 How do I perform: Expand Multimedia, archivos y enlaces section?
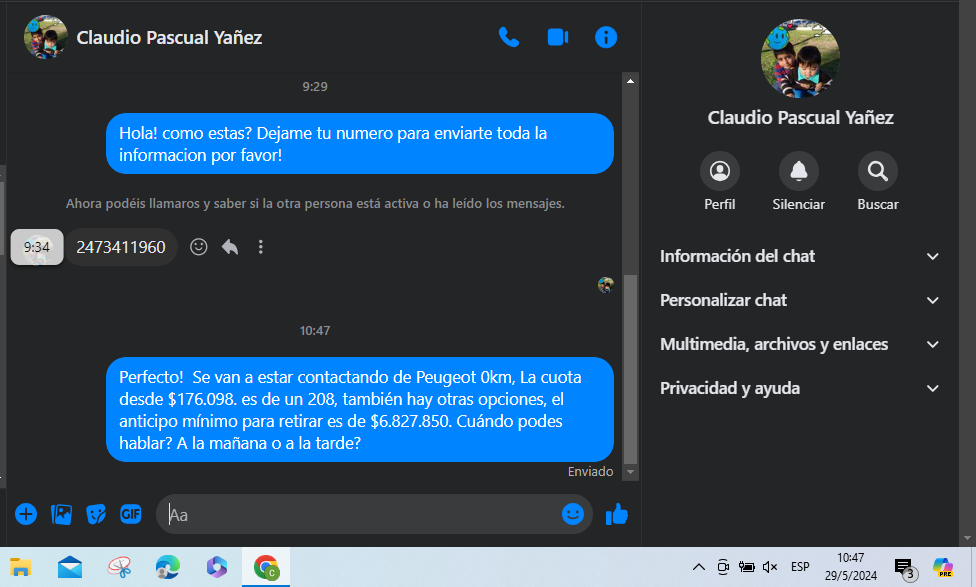tap(800, 344)
